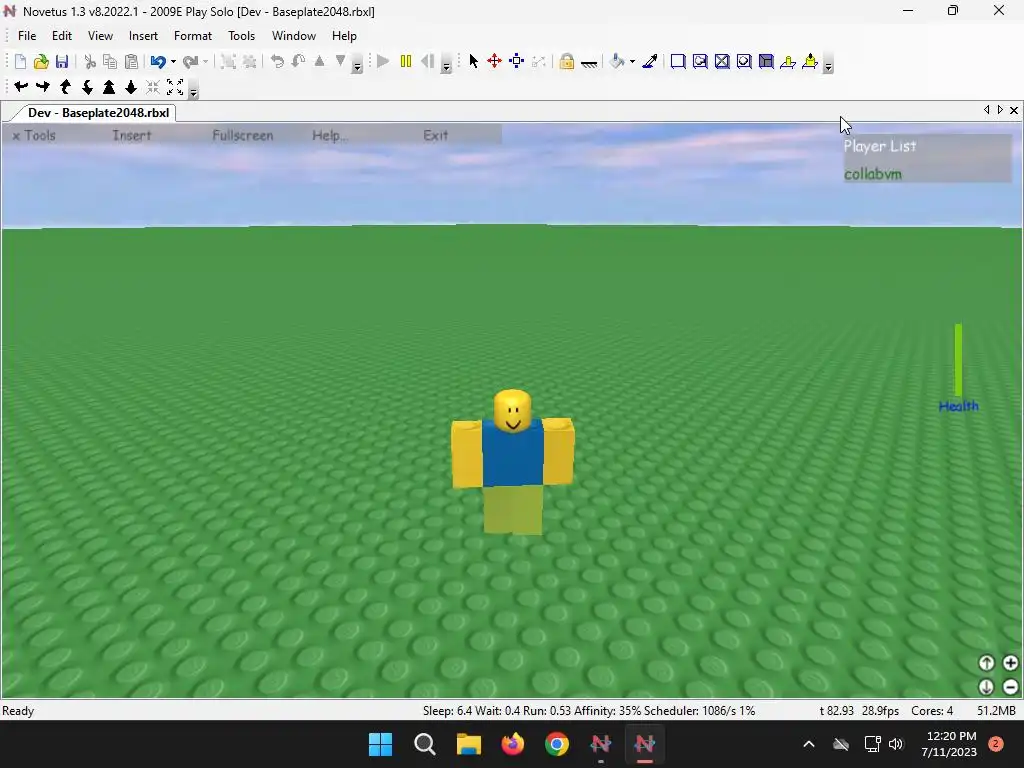
Task: Click the Run play triangle button
Action: pos(383,61)
